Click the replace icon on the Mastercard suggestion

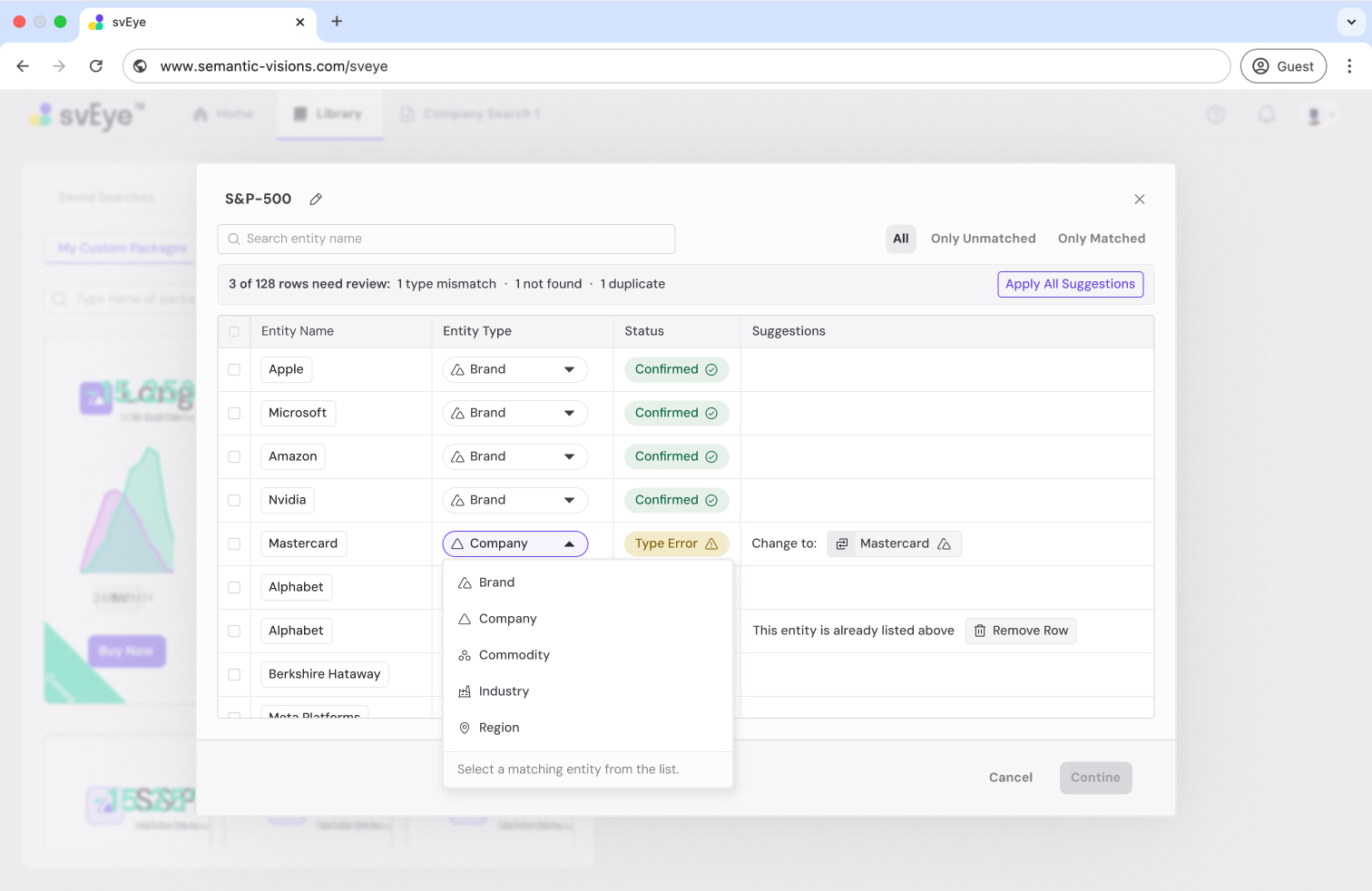pos(842,543)
